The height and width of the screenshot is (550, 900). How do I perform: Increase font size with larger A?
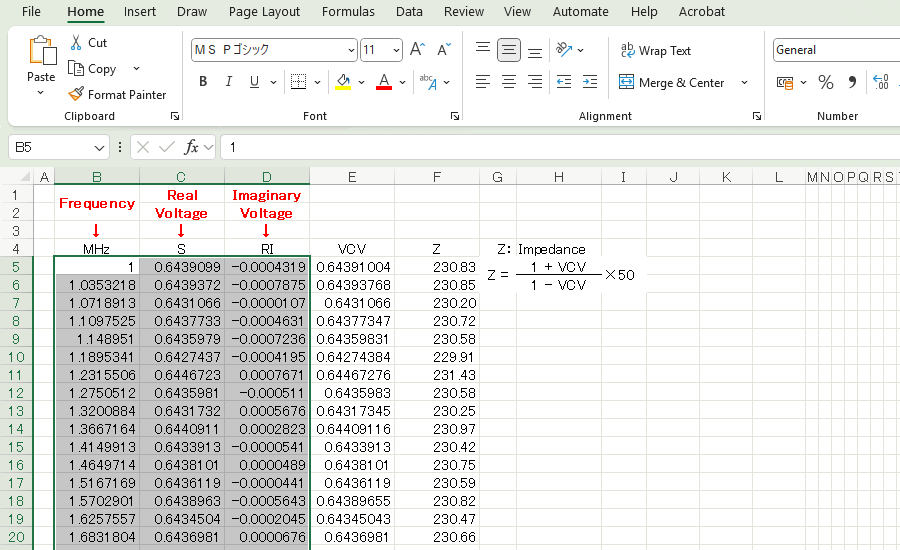(417, 50)
